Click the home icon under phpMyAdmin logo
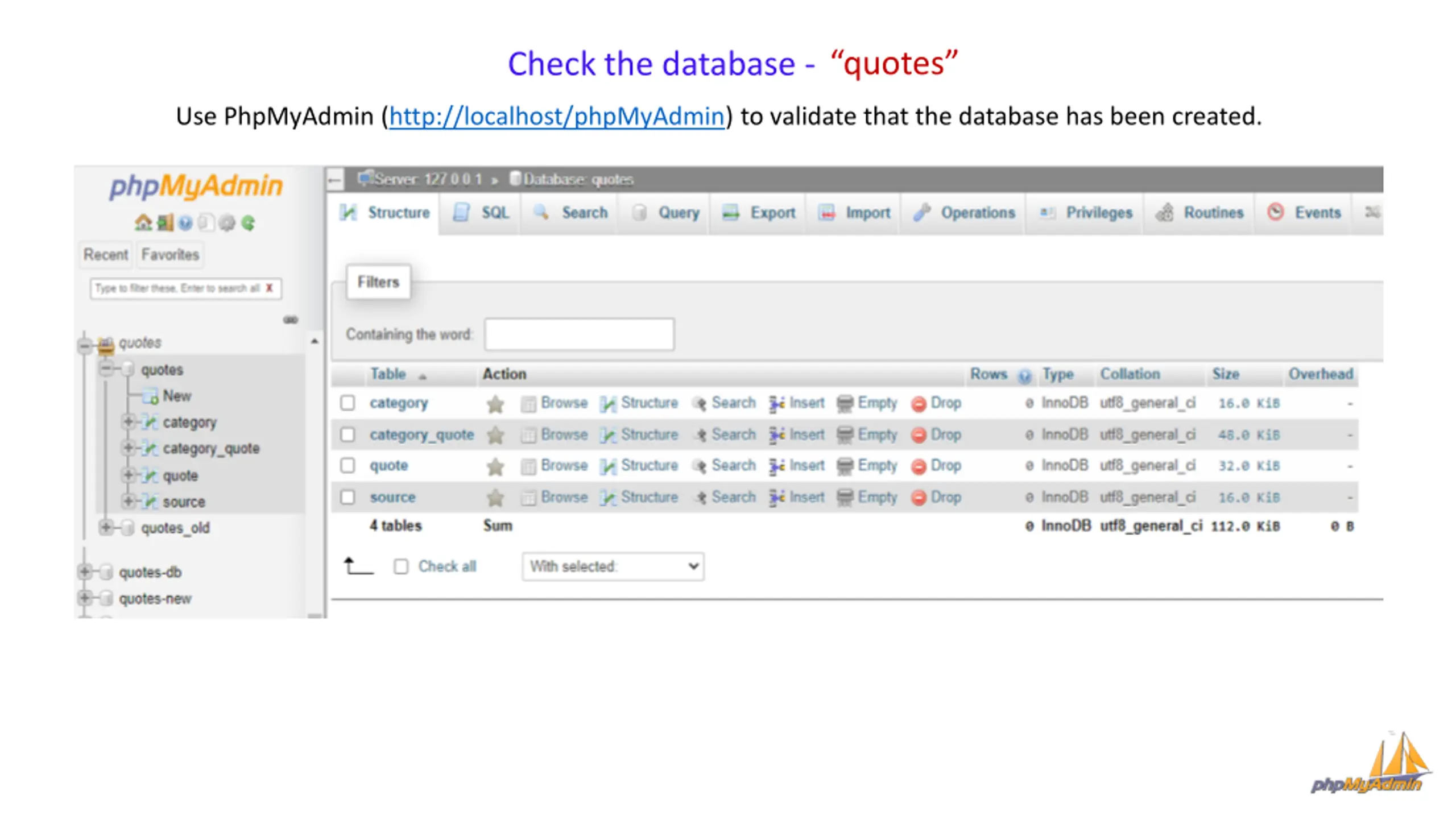Screen dimensions: 1456x819 point(143,222)
